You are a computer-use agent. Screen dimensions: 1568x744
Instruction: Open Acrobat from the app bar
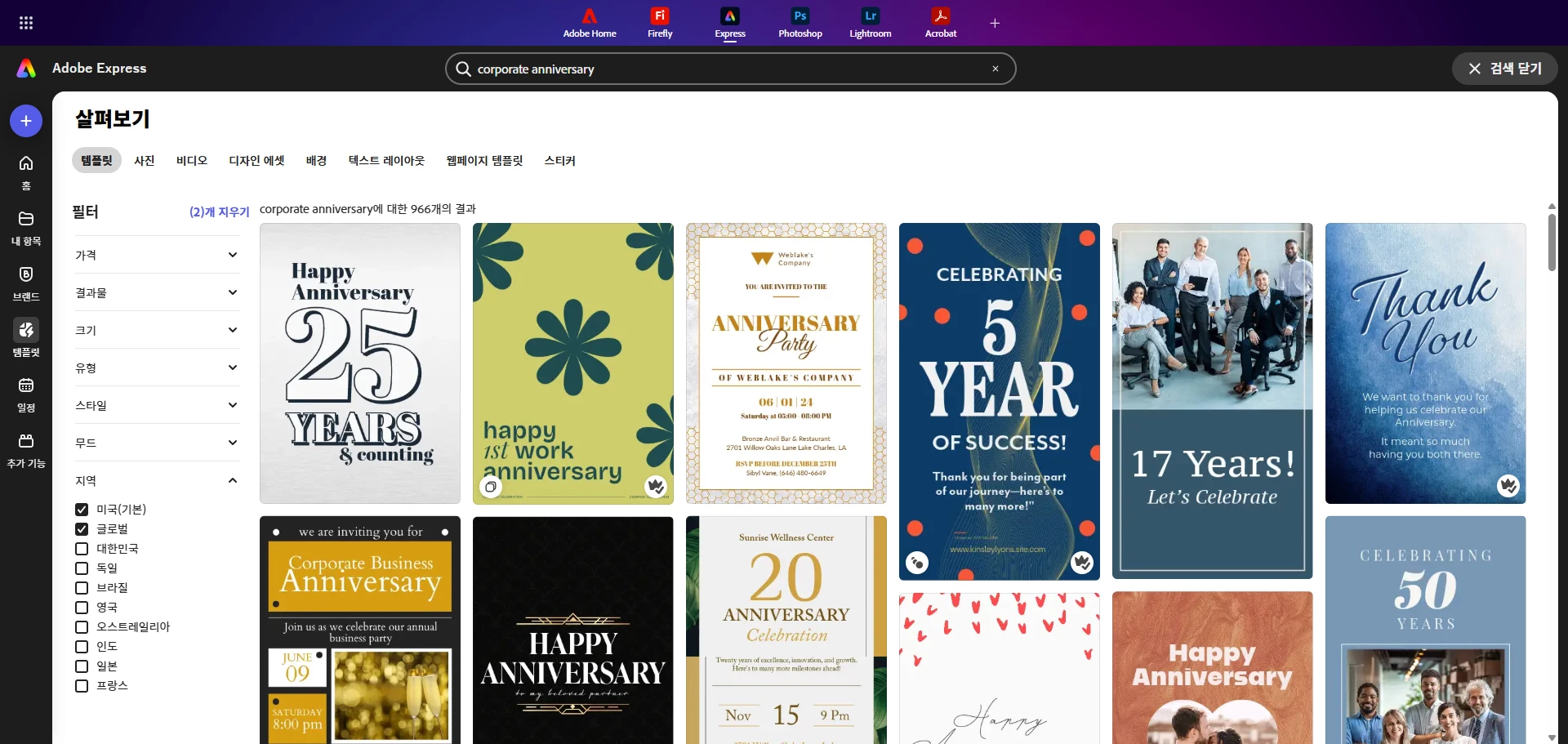tap(941, 23)
